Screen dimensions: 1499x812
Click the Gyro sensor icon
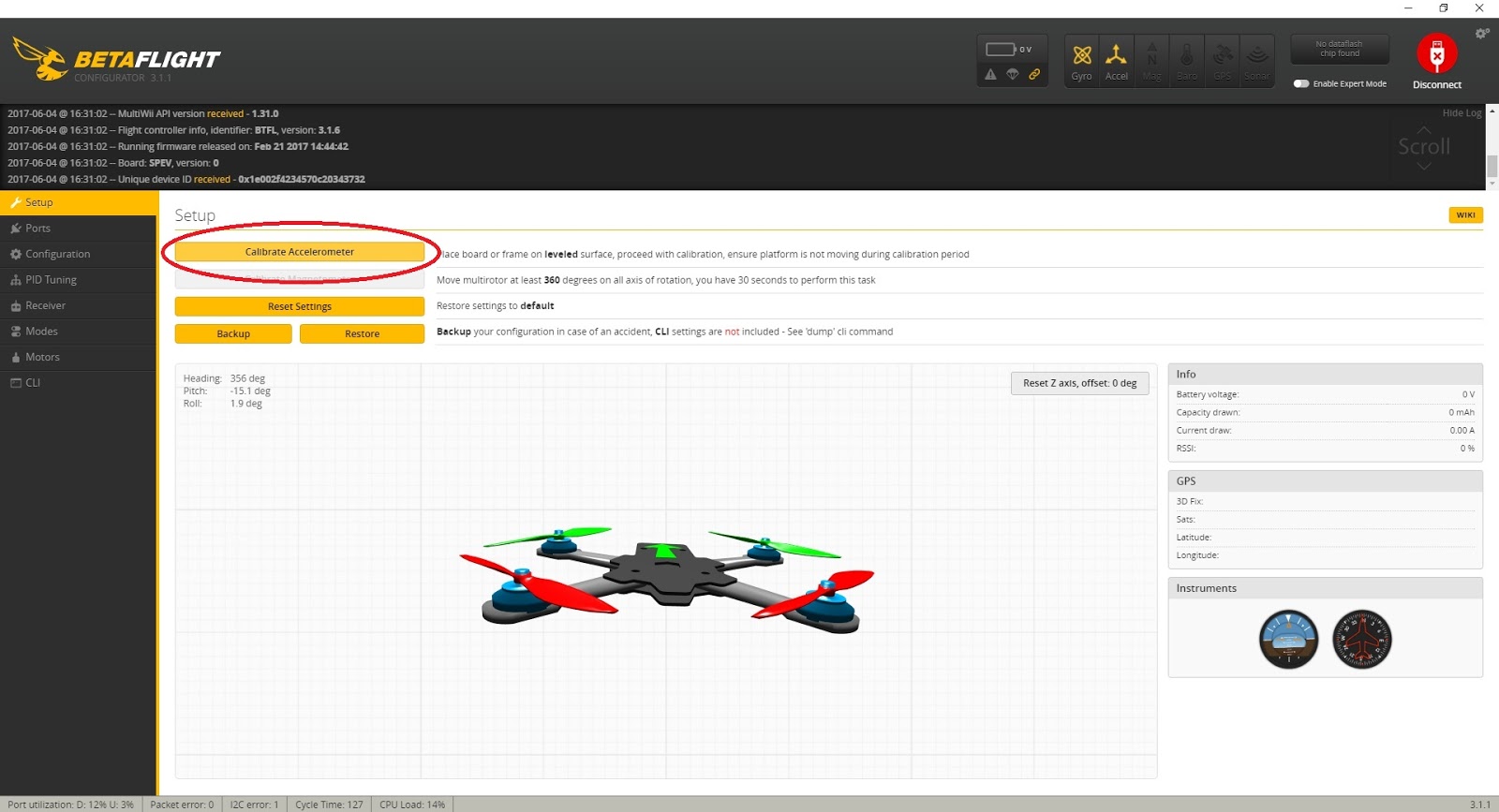pos(1082,56)
